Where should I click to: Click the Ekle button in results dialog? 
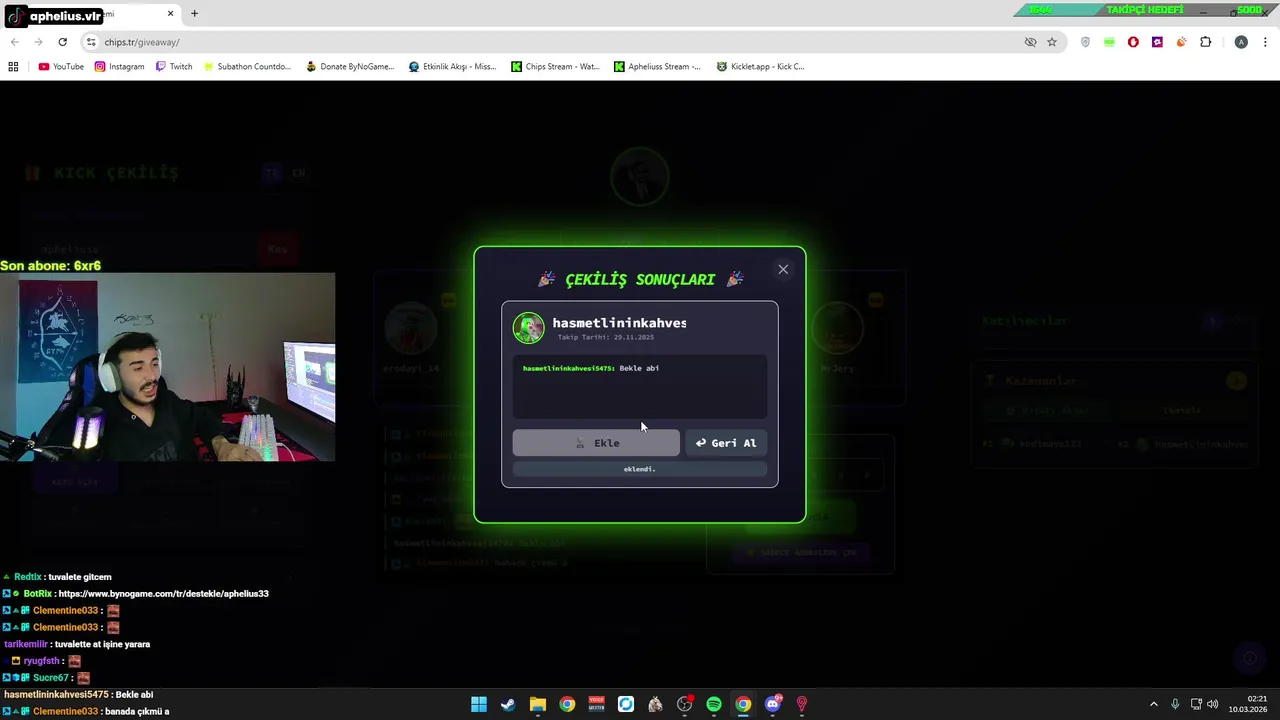(x=596, y=443)
